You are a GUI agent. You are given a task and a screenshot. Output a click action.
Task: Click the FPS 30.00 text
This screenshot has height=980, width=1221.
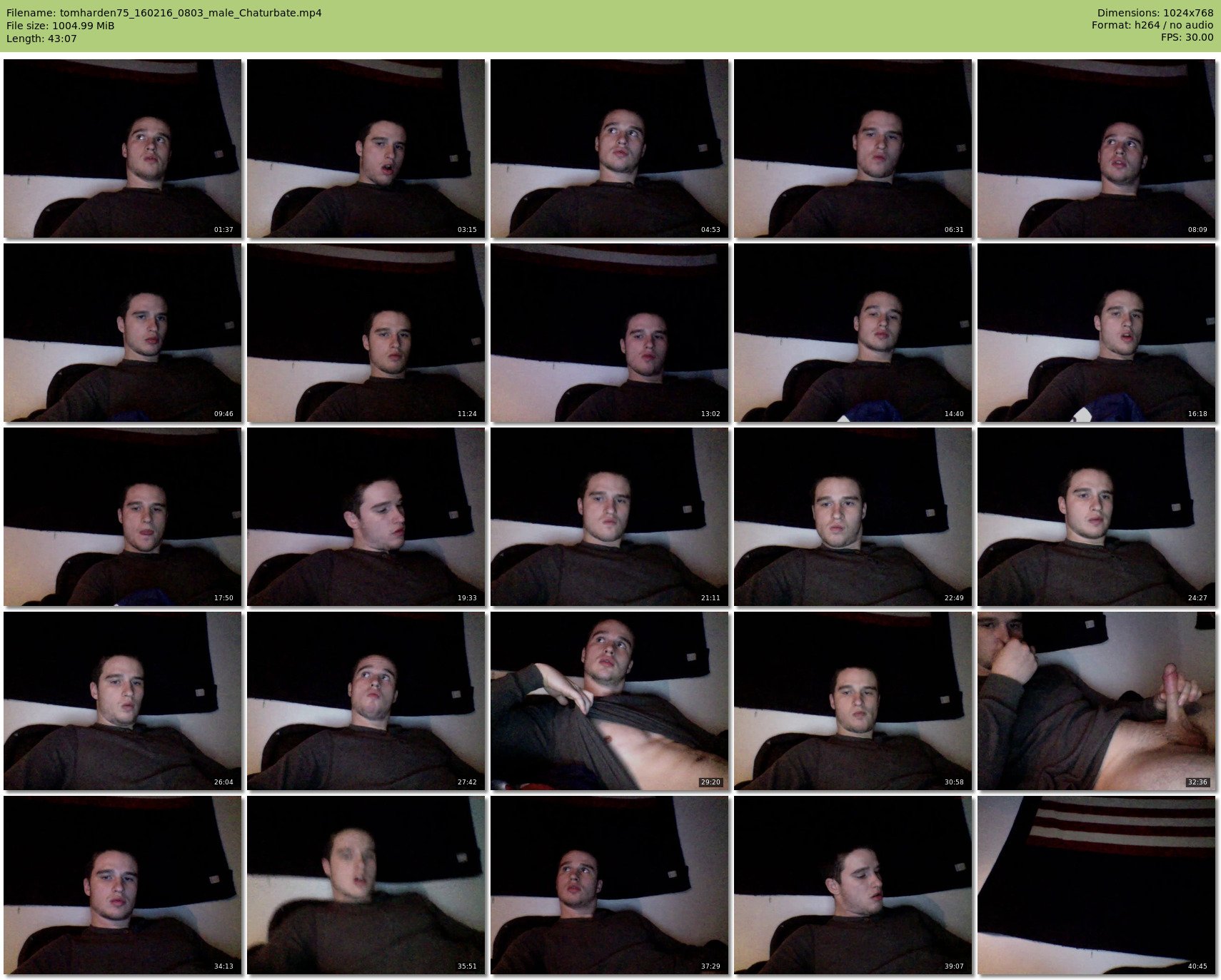[1187, 37]
